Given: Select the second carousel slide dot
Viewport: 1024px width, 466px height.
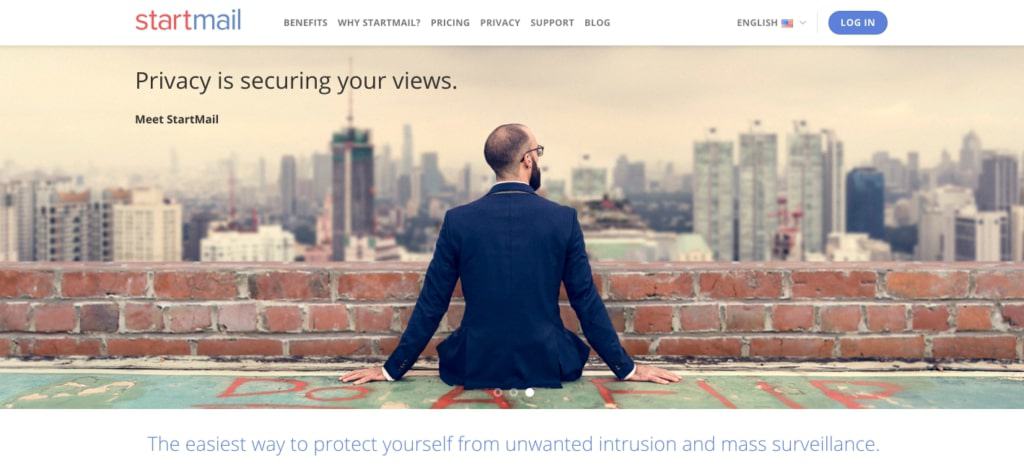Looking at the screenshot, I should pos(513,392).
